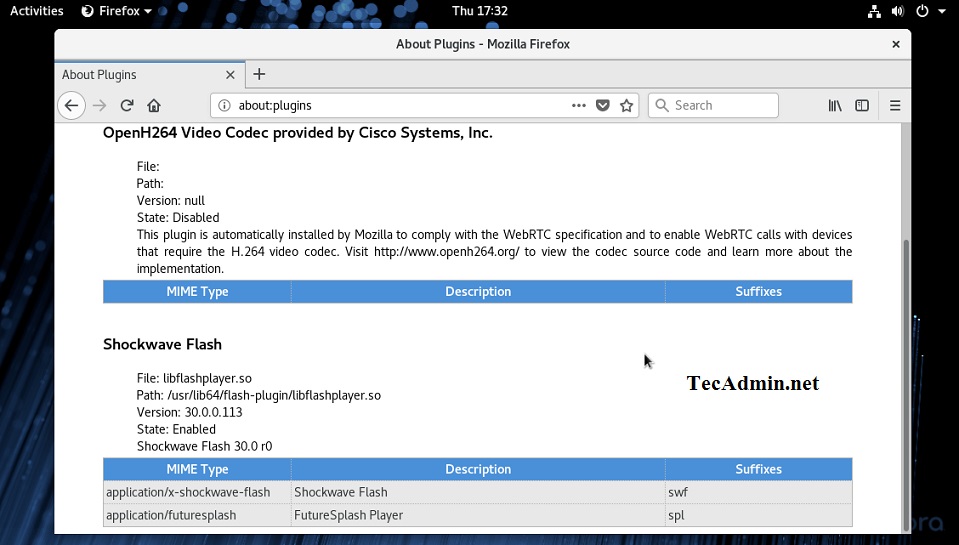Click the application/futuresplash cell
959x545 pixels.
pyautogui.click(x=197, y=515)
